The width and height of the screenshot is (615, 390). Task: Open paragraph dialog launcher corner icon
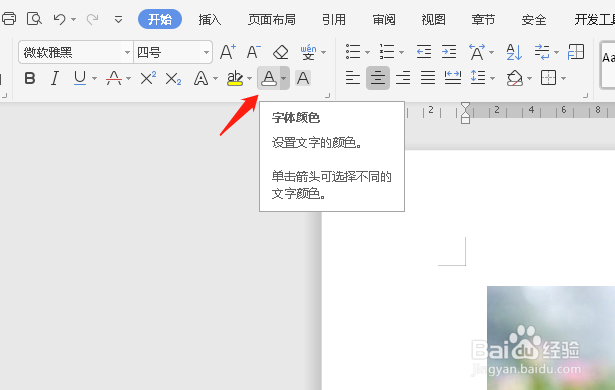[586, 95]
